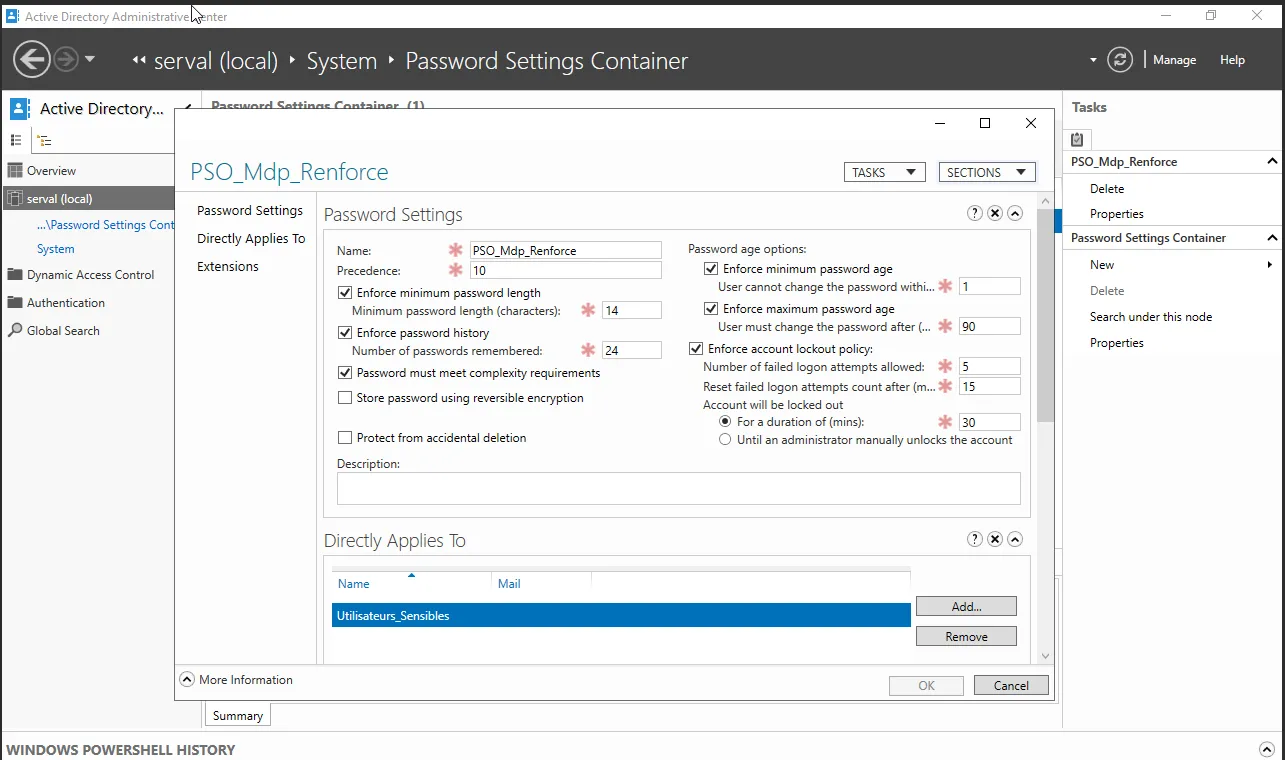The height and width of the screenshot is (760, 1285).
Task: Collapse the navigation pane arrow
Action: click(189, 108)
